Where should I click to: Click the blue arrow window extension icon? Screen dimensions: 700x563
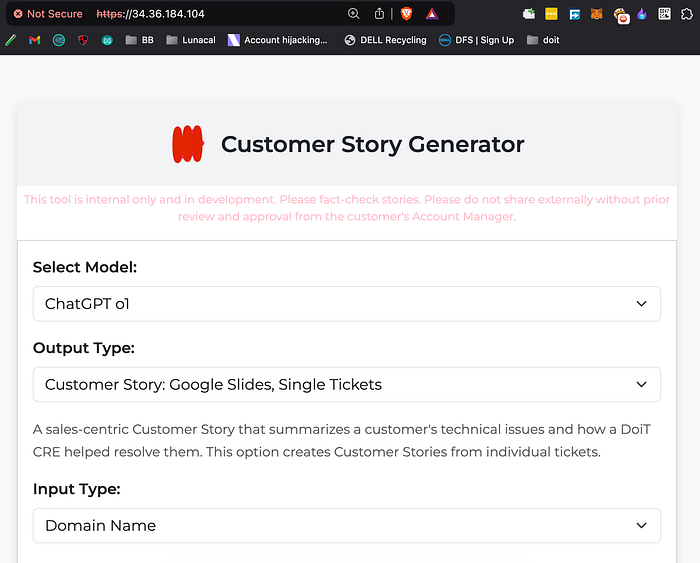point(575,14)
